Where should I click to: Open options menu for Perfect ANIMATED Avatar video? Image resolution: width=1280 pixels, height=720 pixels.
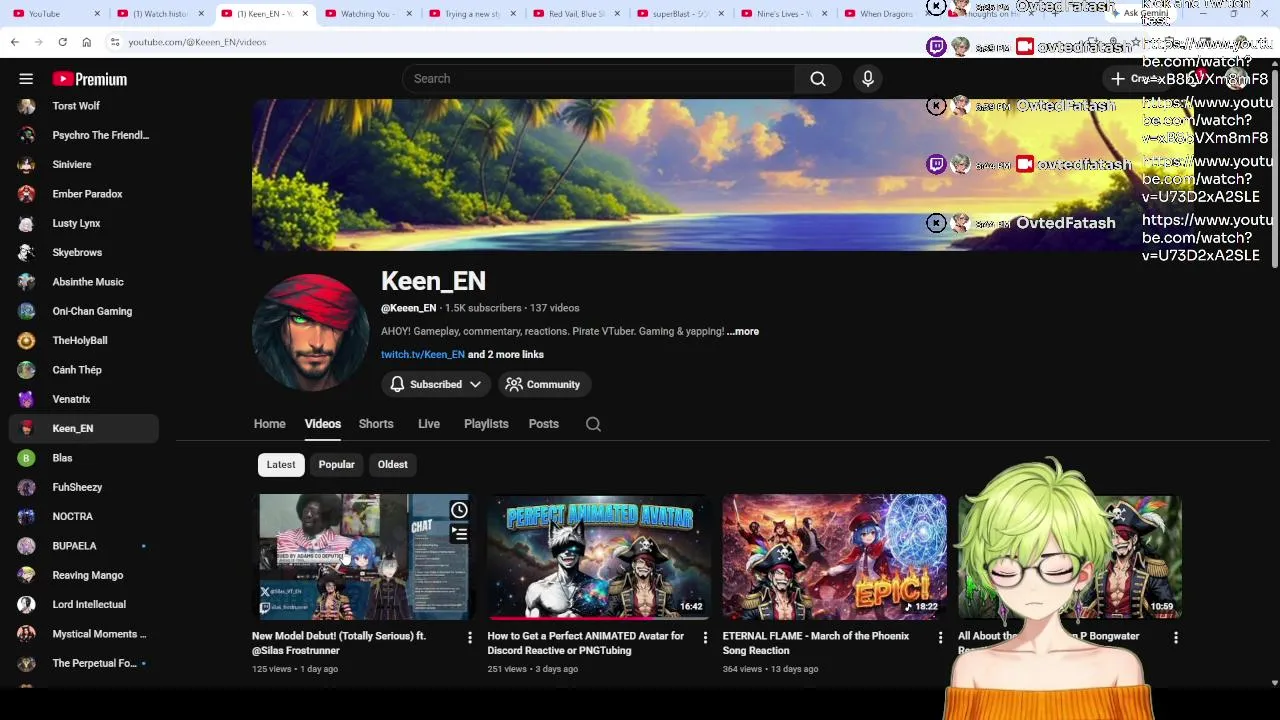click(705, 637)
